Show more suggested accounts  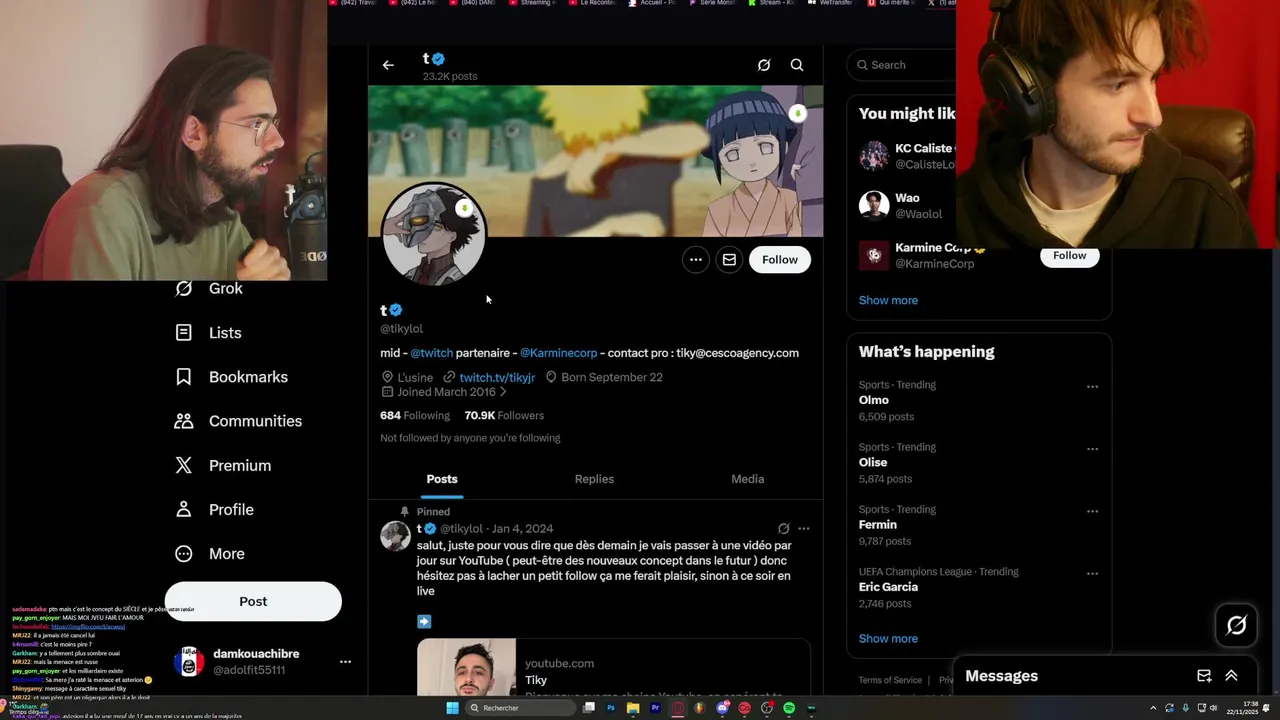(x=888, y=300)
